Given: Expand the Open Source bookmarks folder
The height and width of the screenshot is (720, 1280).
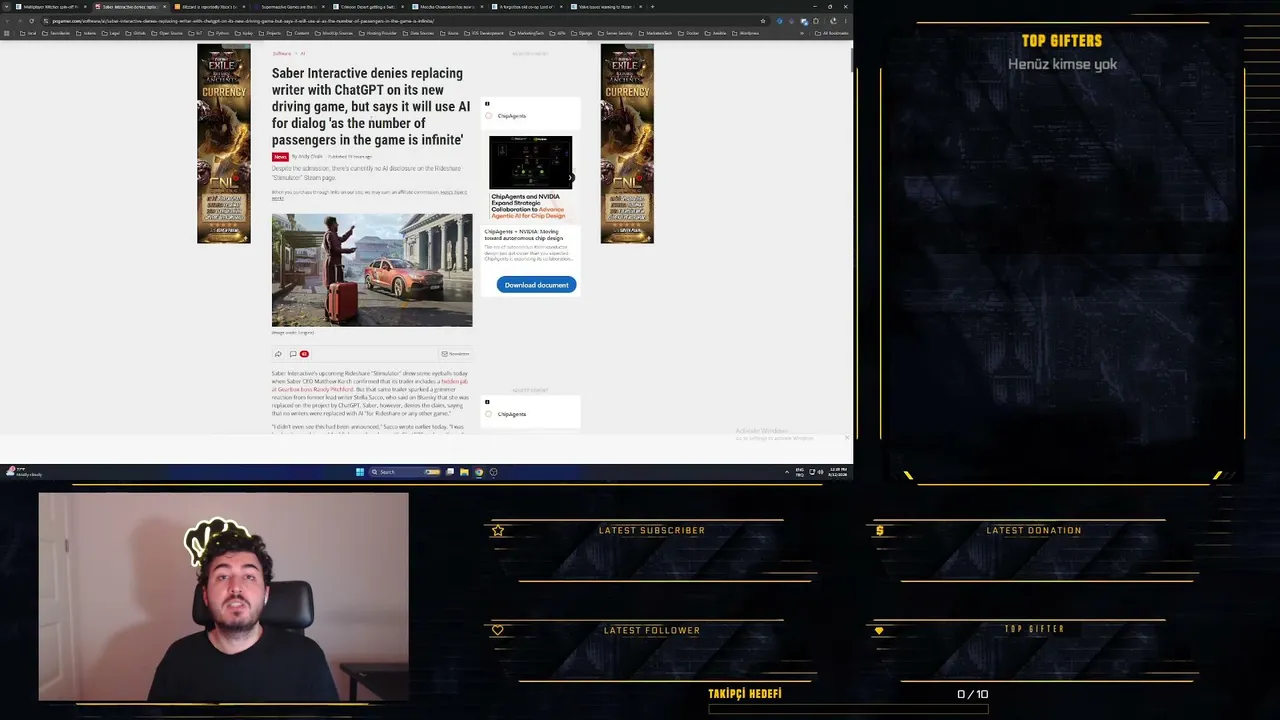Looking at the screenshot, I should point(165,33).
